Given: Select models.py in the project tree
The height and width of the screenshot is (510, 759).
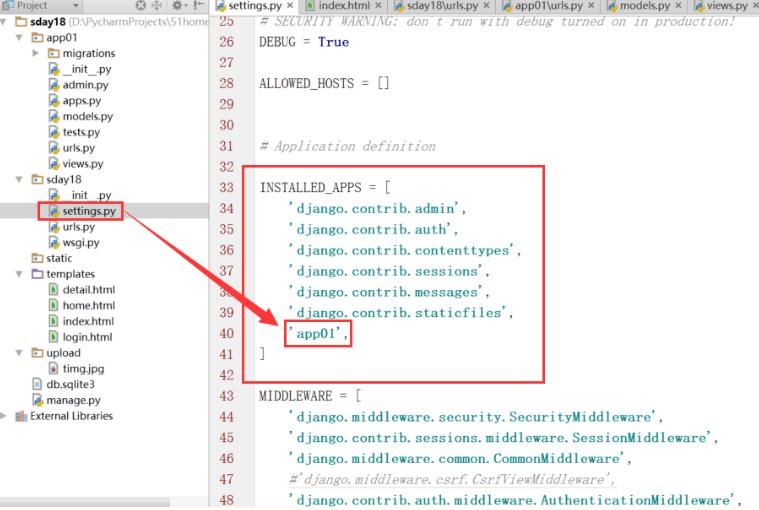Looking at the screenshot, I should (88, 116).
